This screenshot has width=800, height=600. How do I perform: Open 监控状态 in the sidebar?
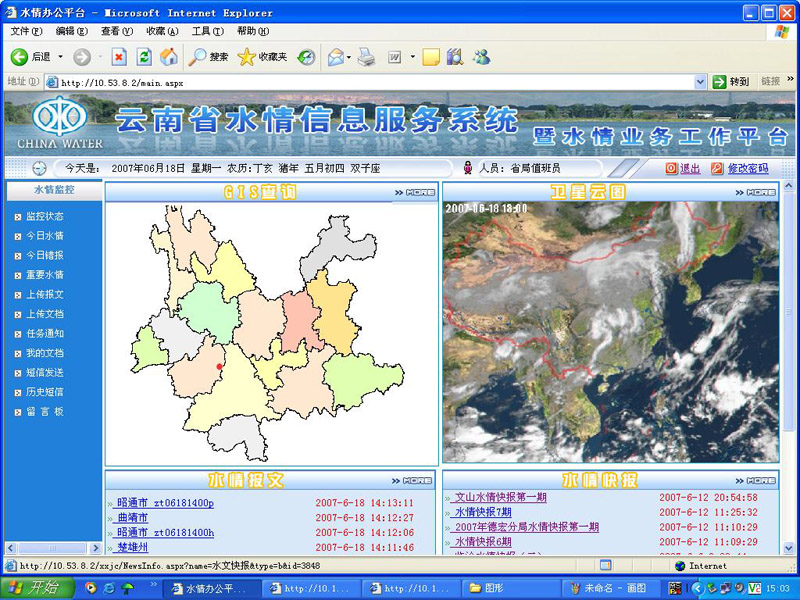point(45,216)
